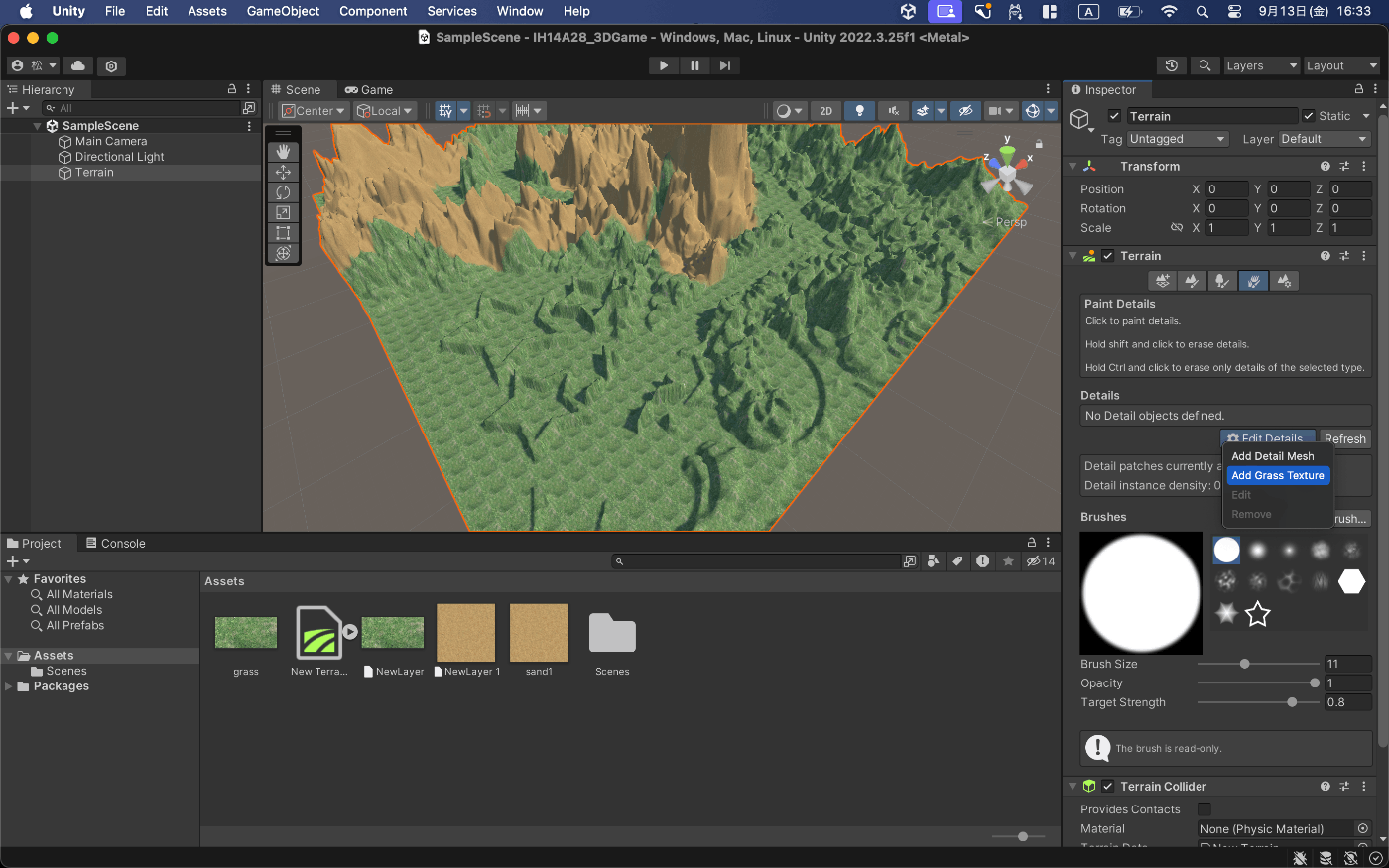Open Terrain component help icon
Screen dimensions: 1389x868
pyautogui.click(x=1325, y=256)
